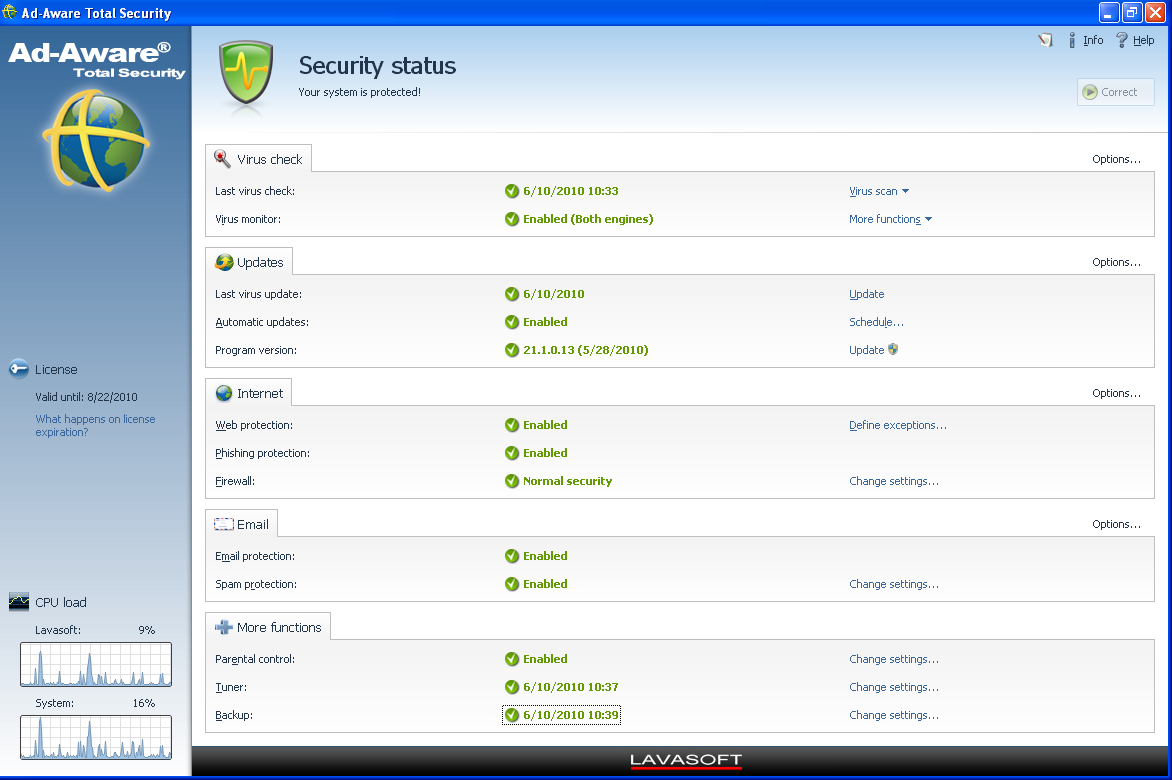
Task: Click green check icon for Automatic updates
Action: tap(512, 322)
